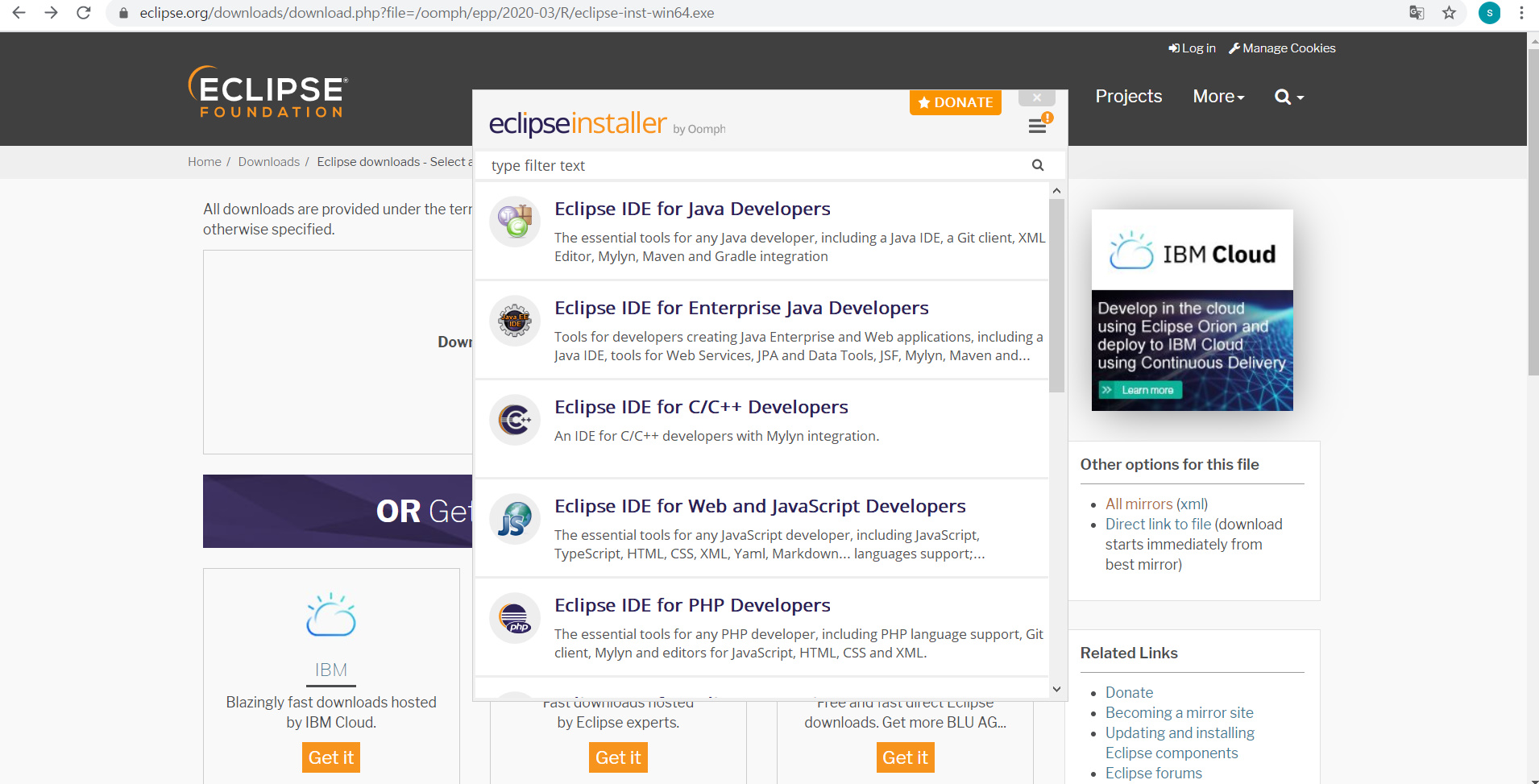Click the eclipseinstaller by Oomph title
The image size is (1539, 784).
(607, 123)
